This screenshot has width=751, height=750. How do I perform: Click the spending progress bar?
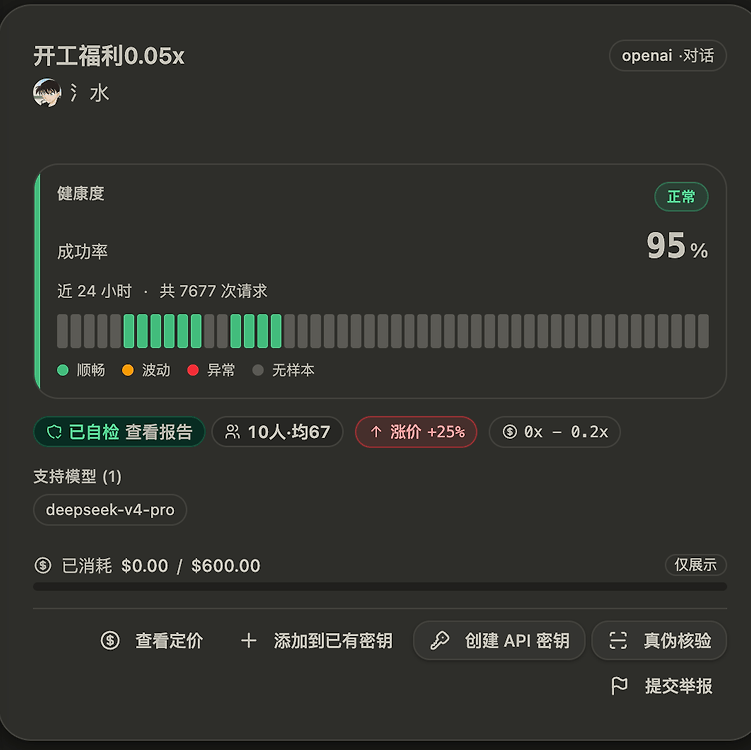pyautogui.click(x=380, y=586)
